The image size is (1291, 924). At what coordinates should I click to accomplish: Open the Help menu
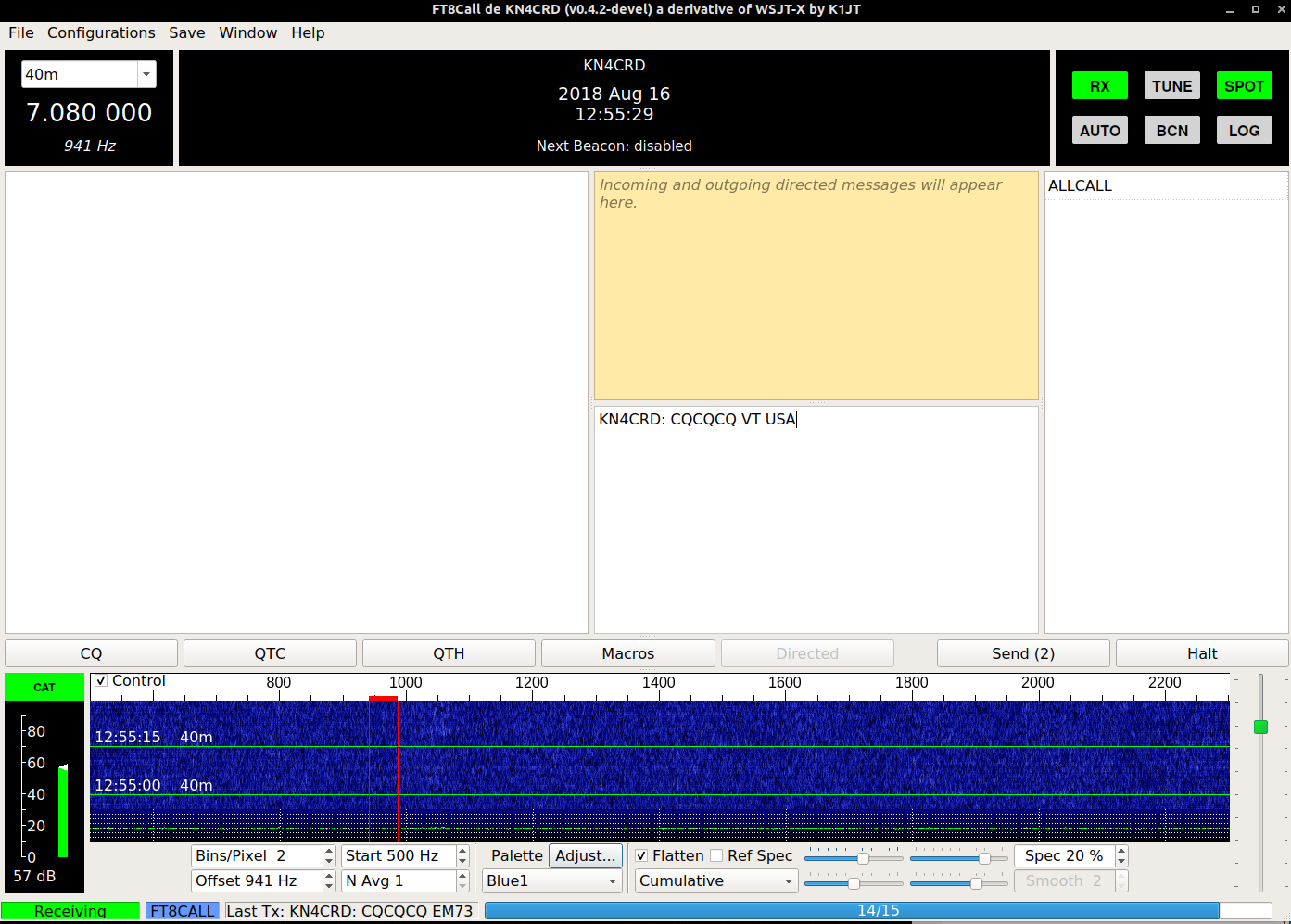(308, 32)
